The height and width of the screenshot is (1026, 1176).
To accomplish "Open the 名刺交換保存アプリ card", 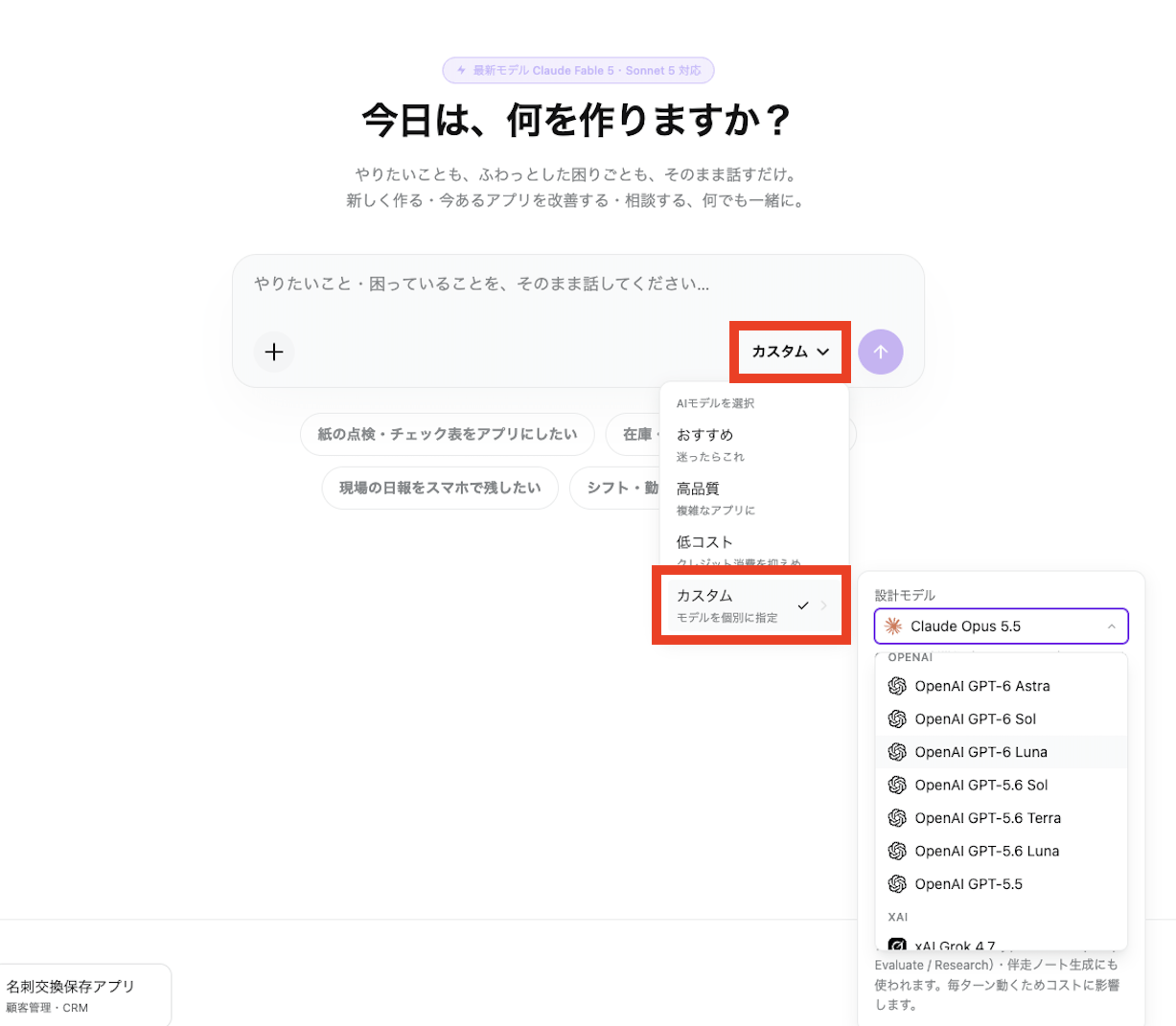I will point(84,995).
